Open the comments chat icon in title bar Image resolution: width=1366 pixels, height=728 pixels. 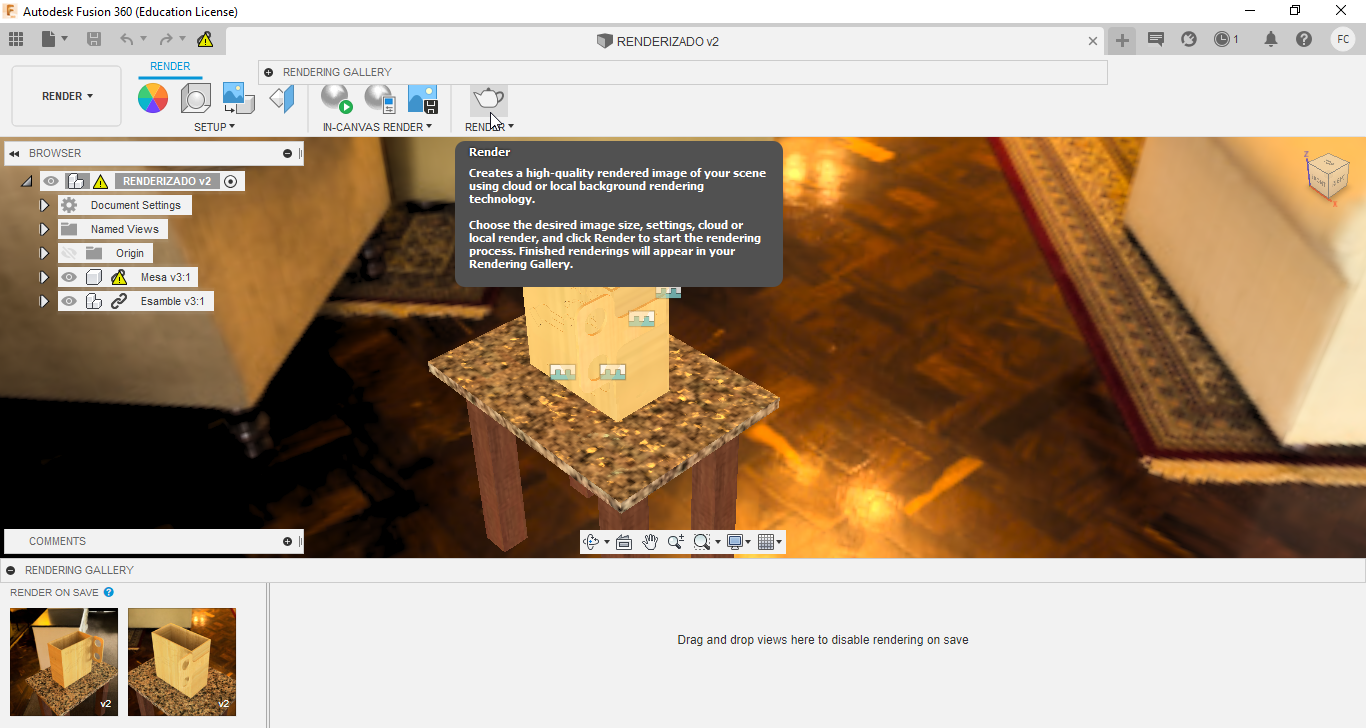click(x=1156, y=39)
